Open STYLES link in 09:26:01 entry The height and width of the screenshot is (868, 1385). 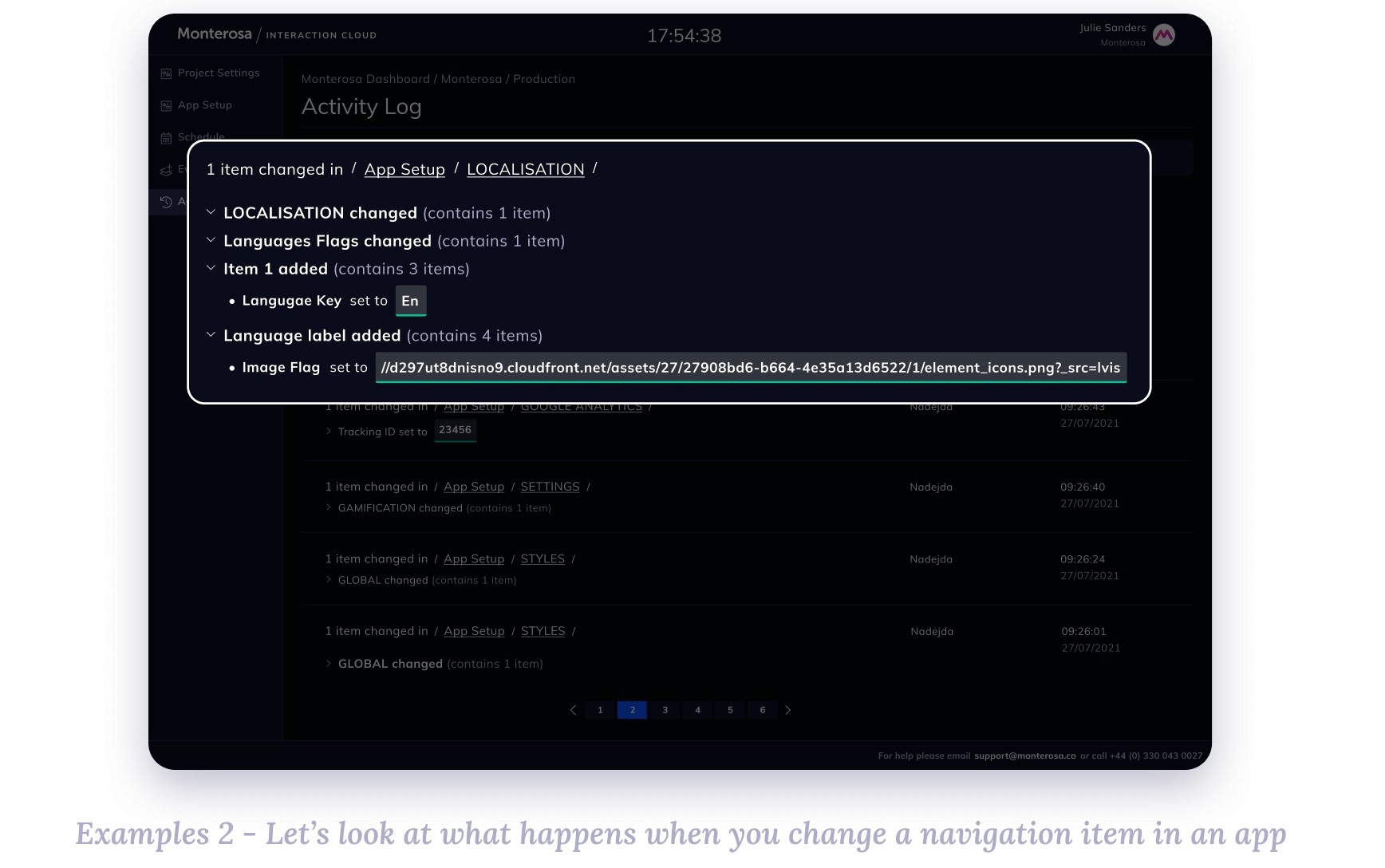tap(543, 631)
